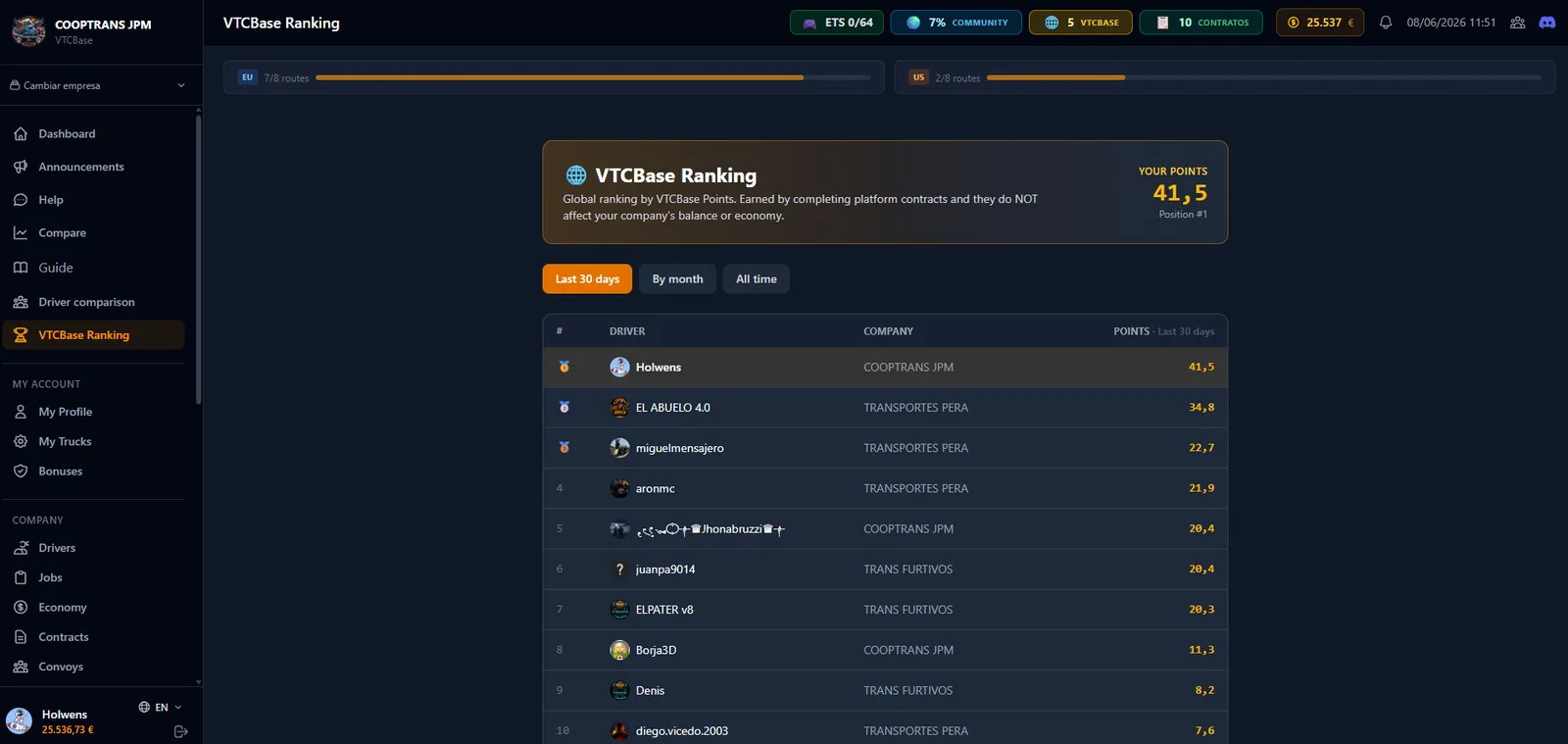Open Dashboard menu item
The image size is (1568, 744).
coord(93,133)
